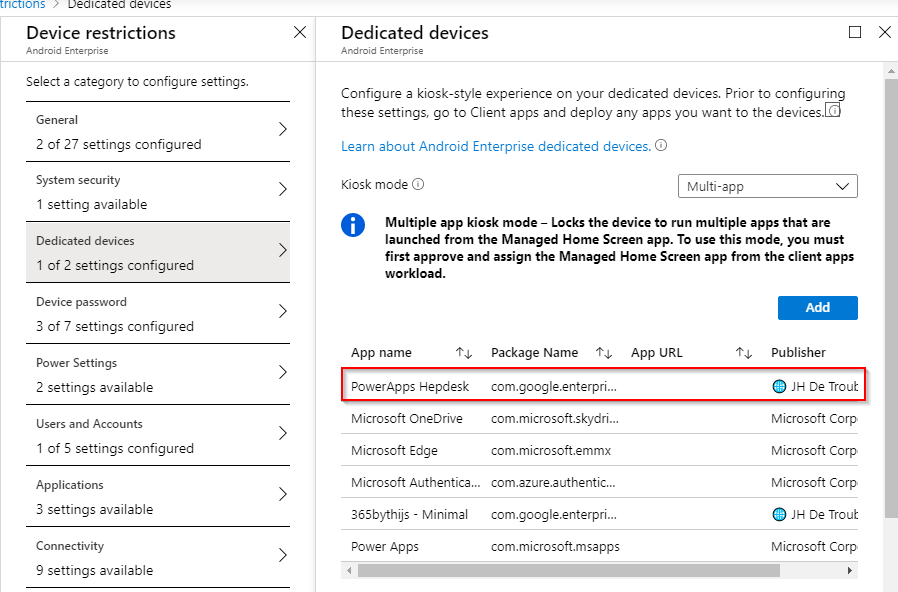
Task: Expand the Device password category
Action: click(157, 313)
